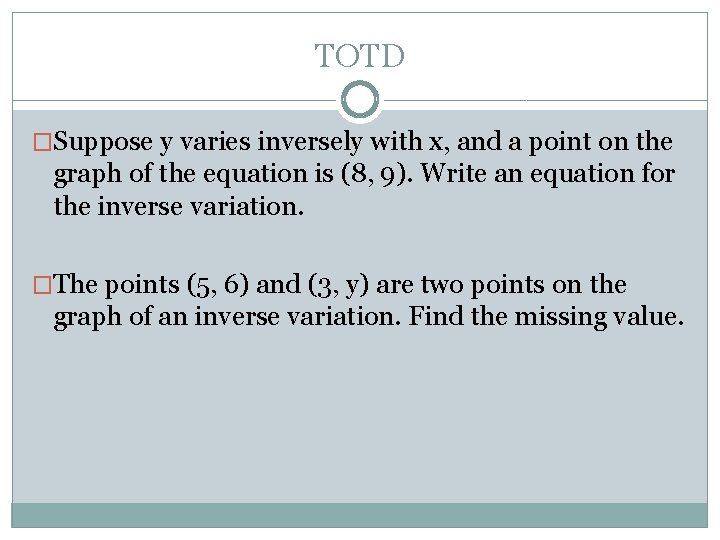The height and width of the screenshot is (540, 720).
Task: Click the TOTD slide title
Action: click(x=360, y=56)
